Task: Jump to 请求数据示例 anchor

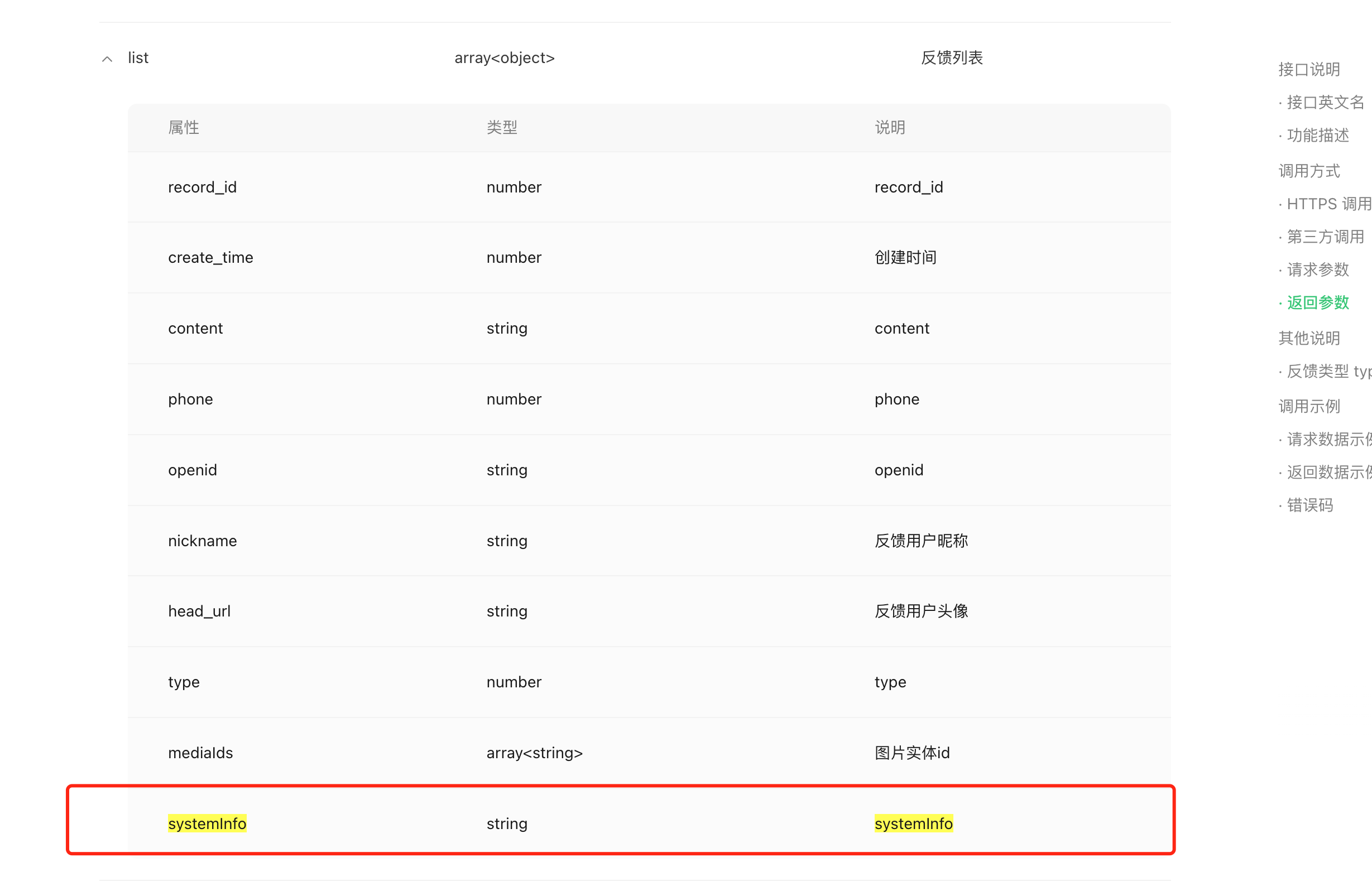Action: [1327, 439]
